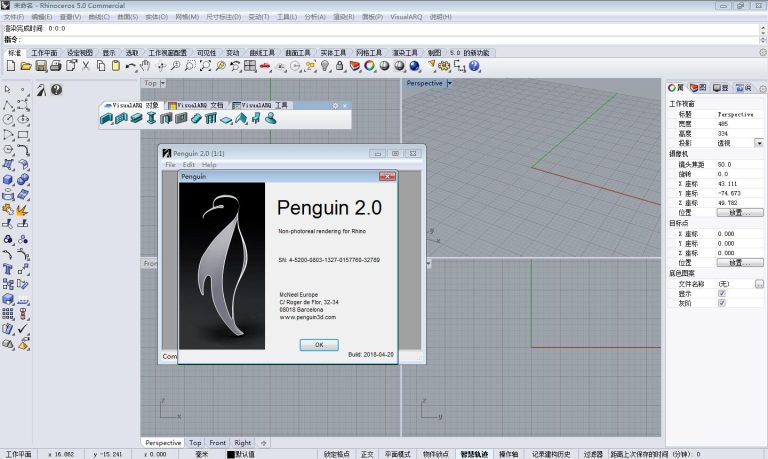Screen dimensions: 768x459
Task: Open a file with the folder icon
Action: (x=26, y=66)
